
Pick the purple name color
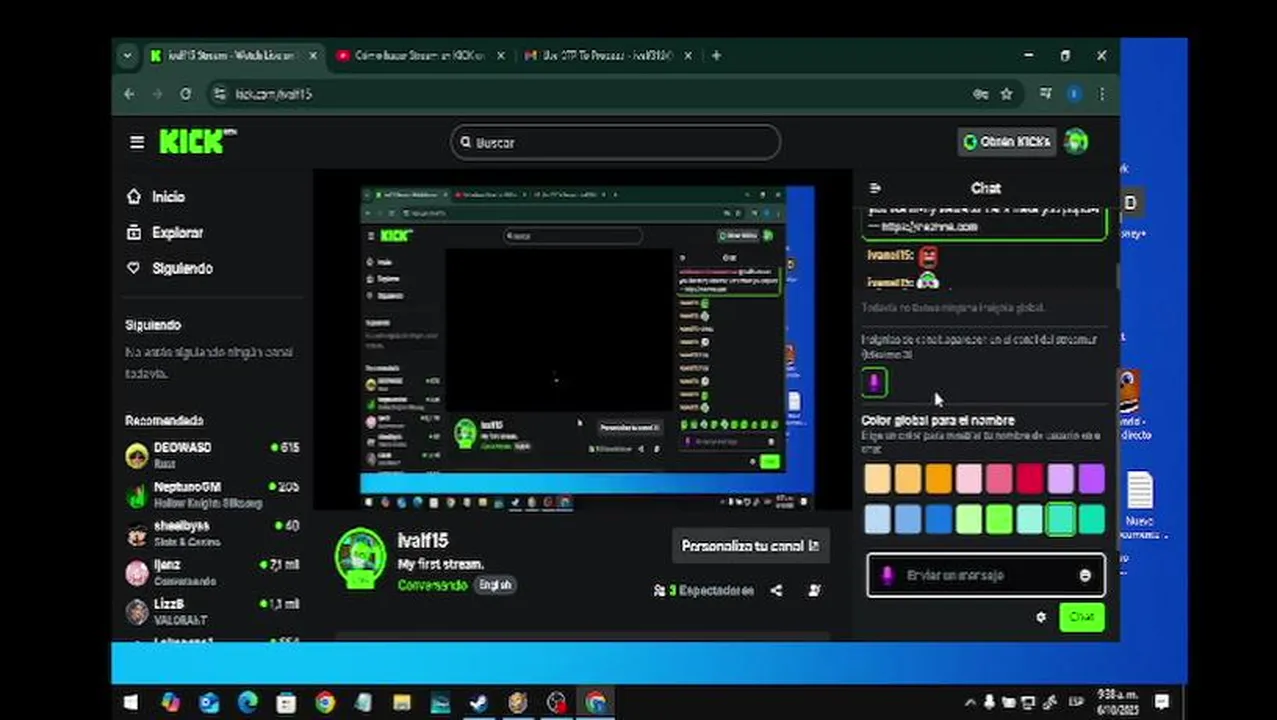[1091, 479]
